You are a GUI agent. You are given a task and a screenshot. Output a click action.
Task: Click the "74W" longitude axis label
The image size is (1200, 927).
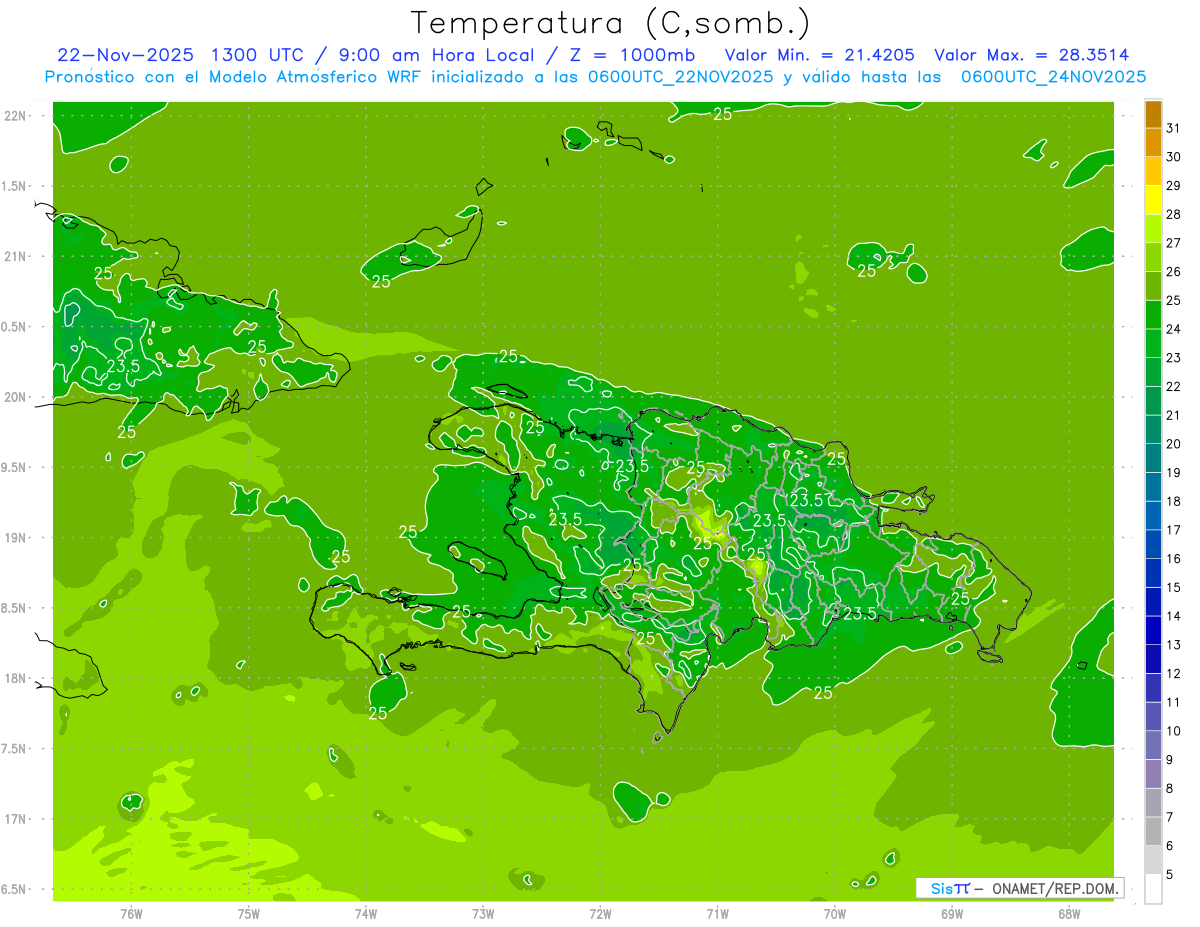[x=366, y=913]
